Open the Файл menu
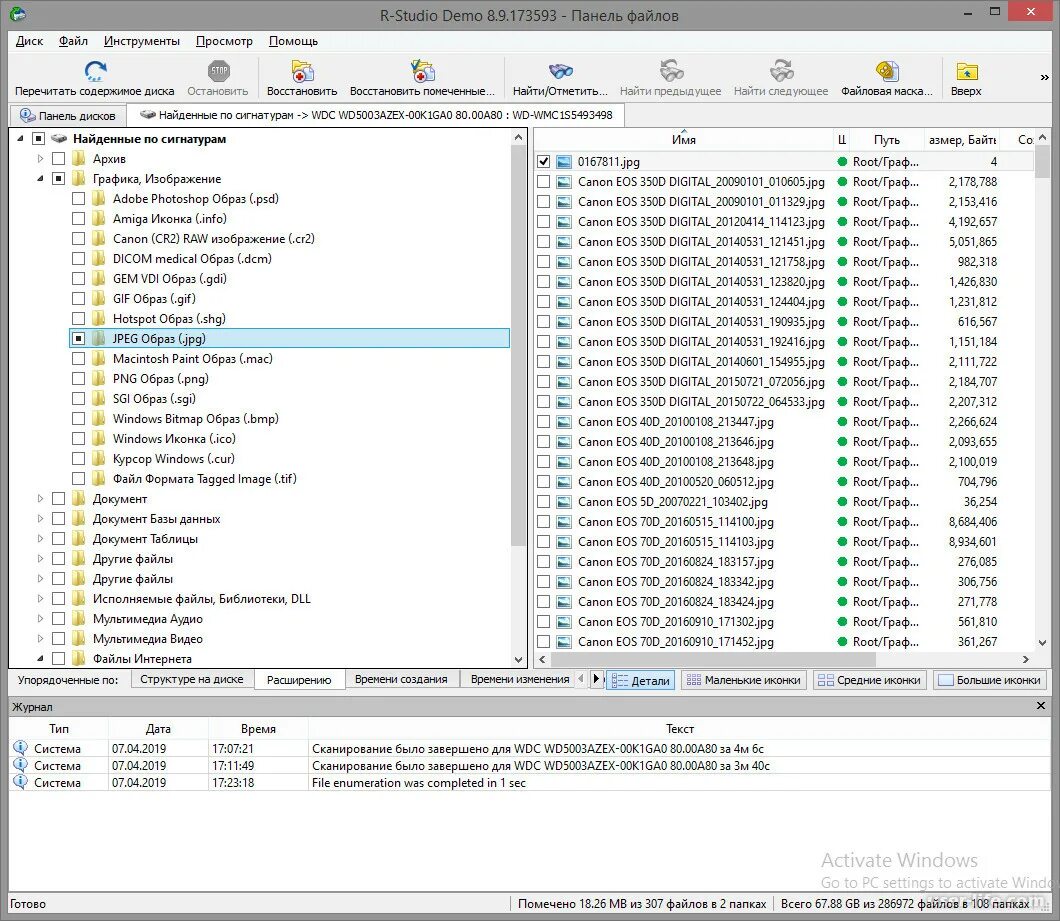This screenshot has width=1060, height=921. (73, 41)
